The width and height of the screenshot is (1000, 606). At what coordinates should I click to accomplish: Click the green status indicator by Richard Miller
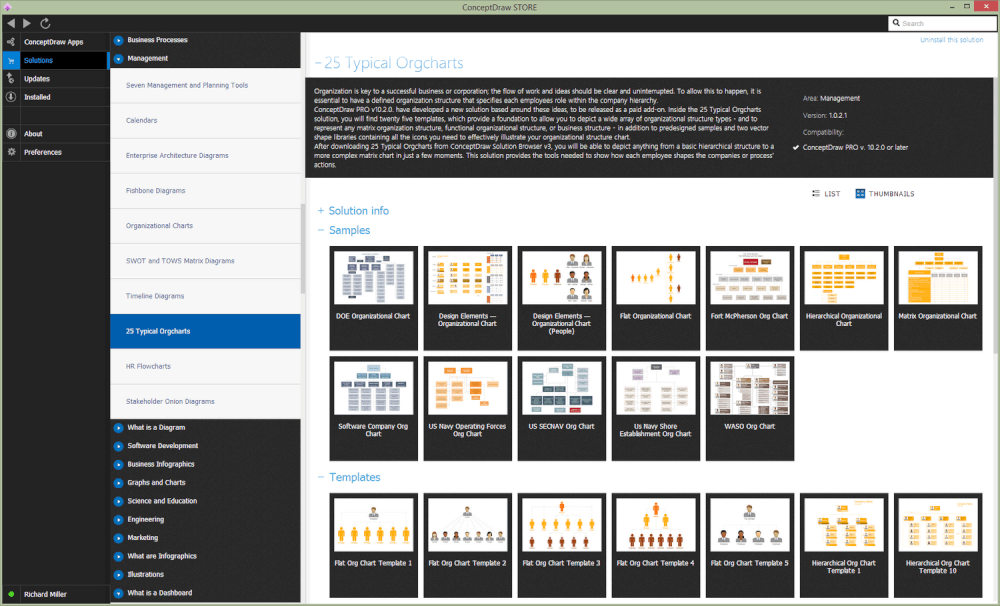point(11,594)
